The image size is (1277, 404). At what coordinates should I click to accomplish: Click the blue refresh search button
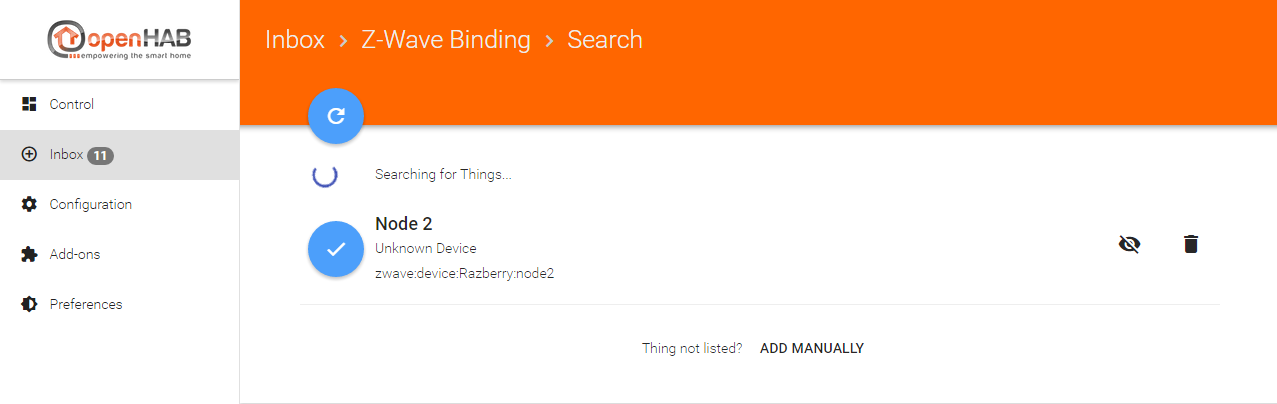coord(336,115)
